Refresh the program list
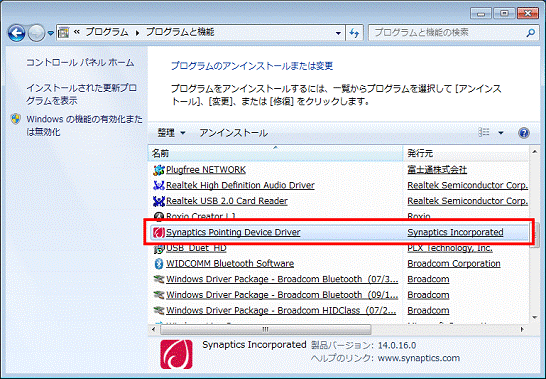Viewport: 546px width, 379px height. [354, 33]
